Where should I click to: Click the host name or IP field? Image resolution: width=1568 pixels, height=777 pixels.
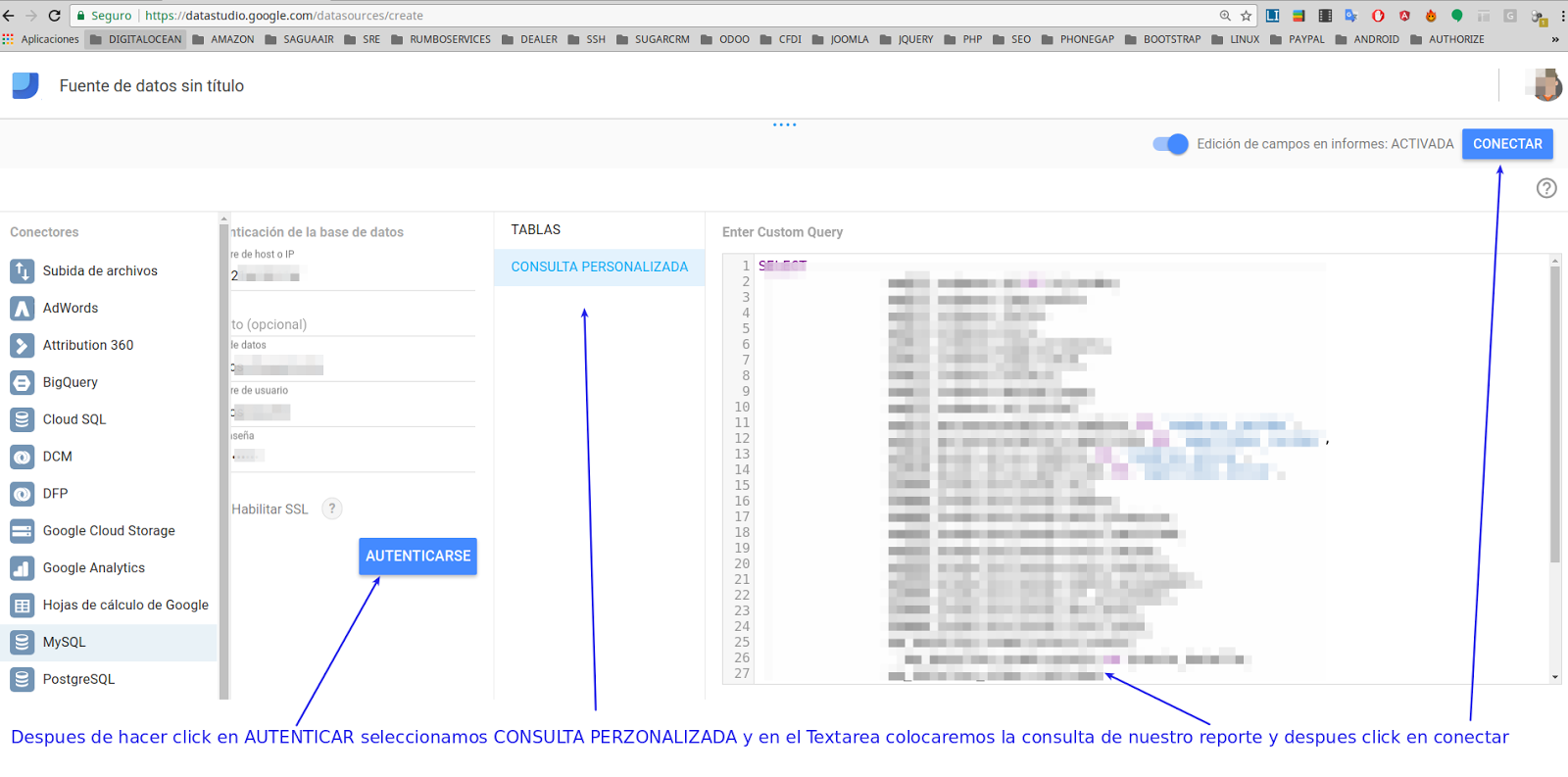[353, 276]
